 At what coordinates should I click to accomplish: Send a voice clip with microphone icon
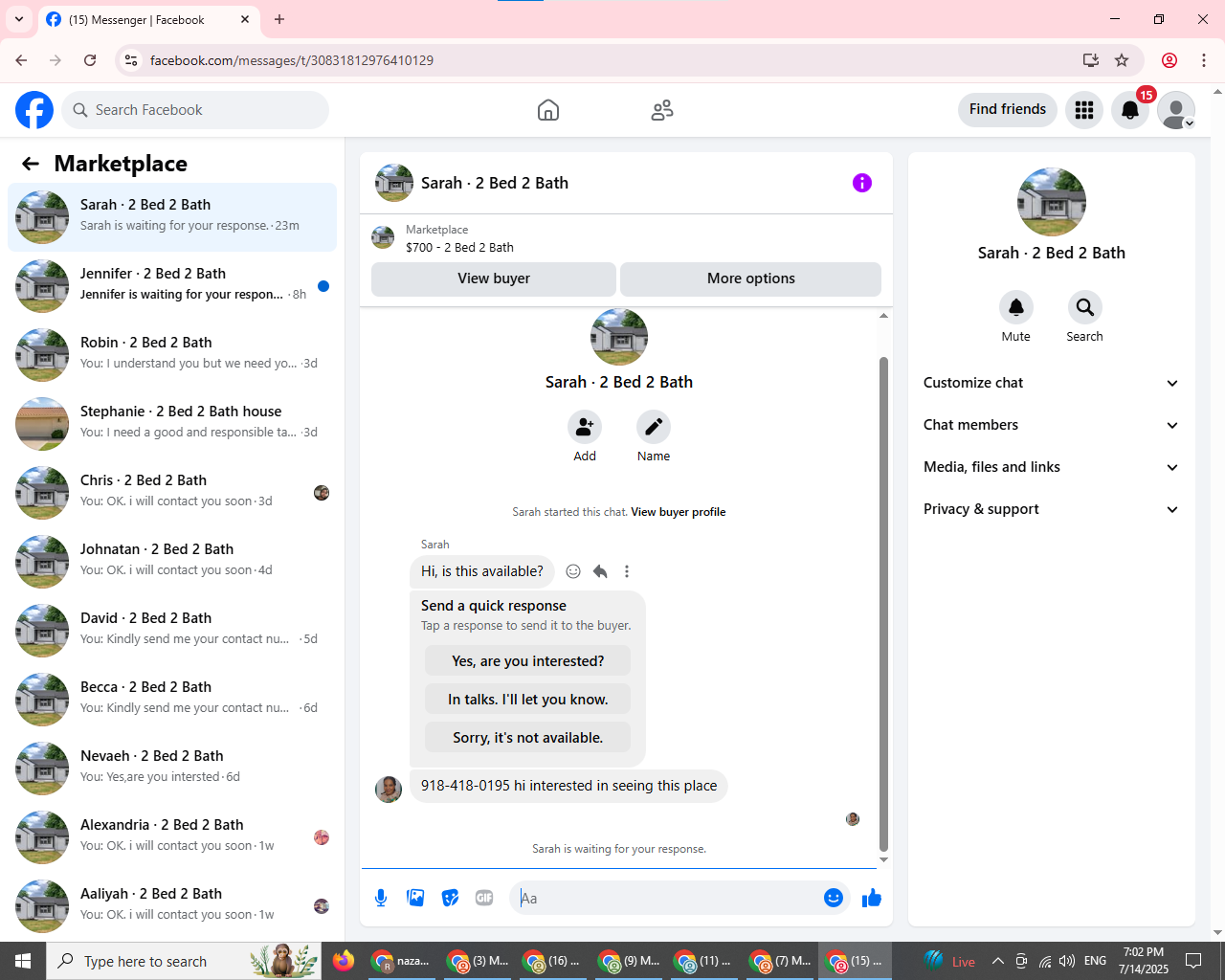pyautogui.click(x=381, y=898)
